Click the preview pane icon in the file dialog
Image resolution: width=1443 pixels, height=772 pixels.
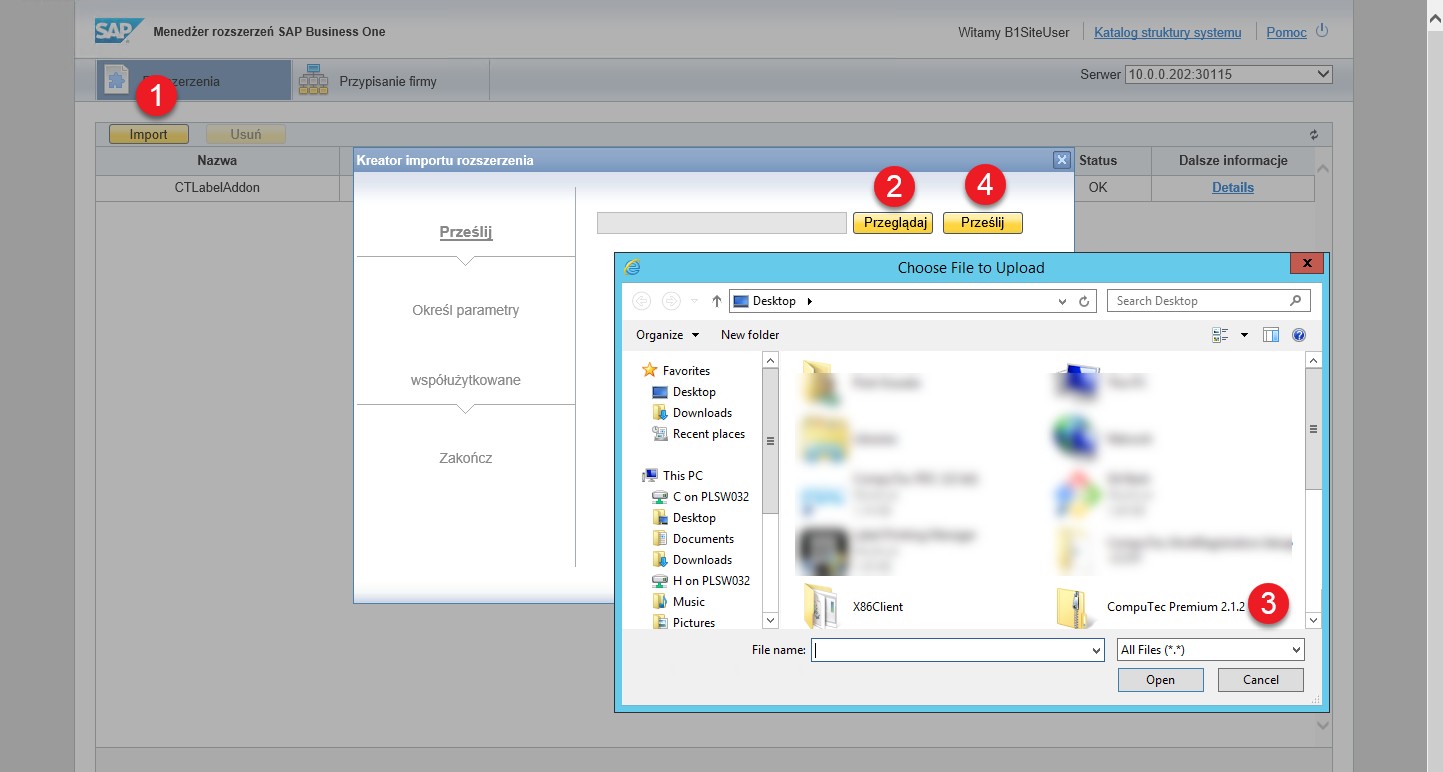tap(1271, 334)
